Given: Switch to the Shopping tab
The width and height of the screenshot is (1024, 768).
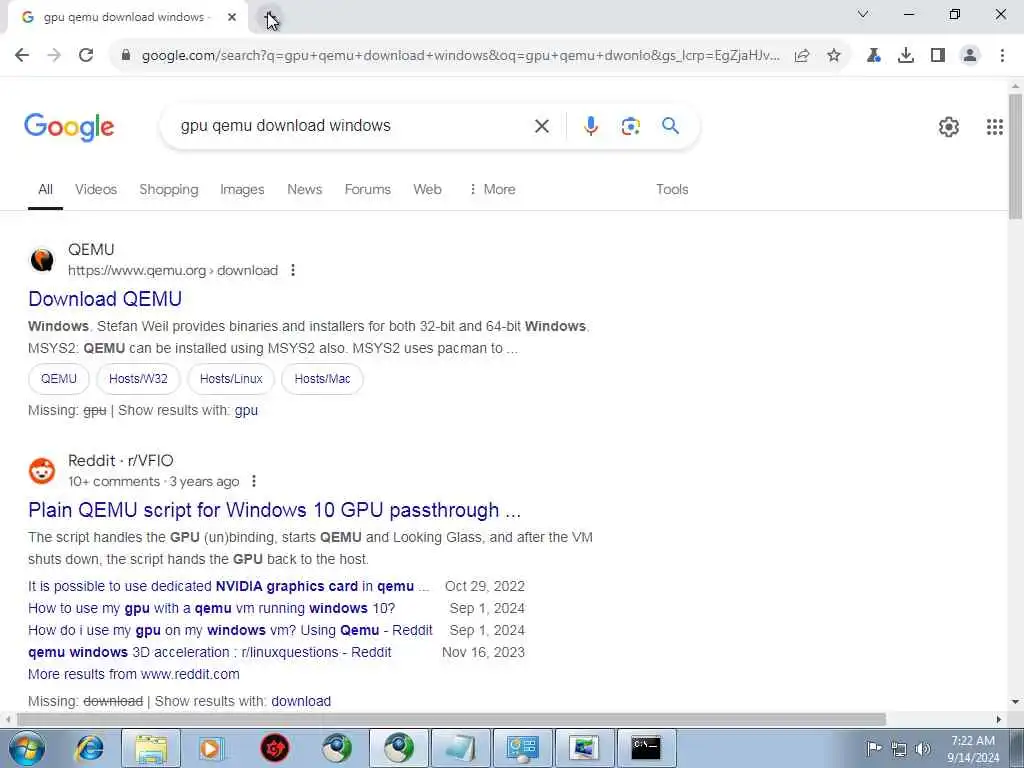Looking at the screenshot, I should tap(168, 189).
